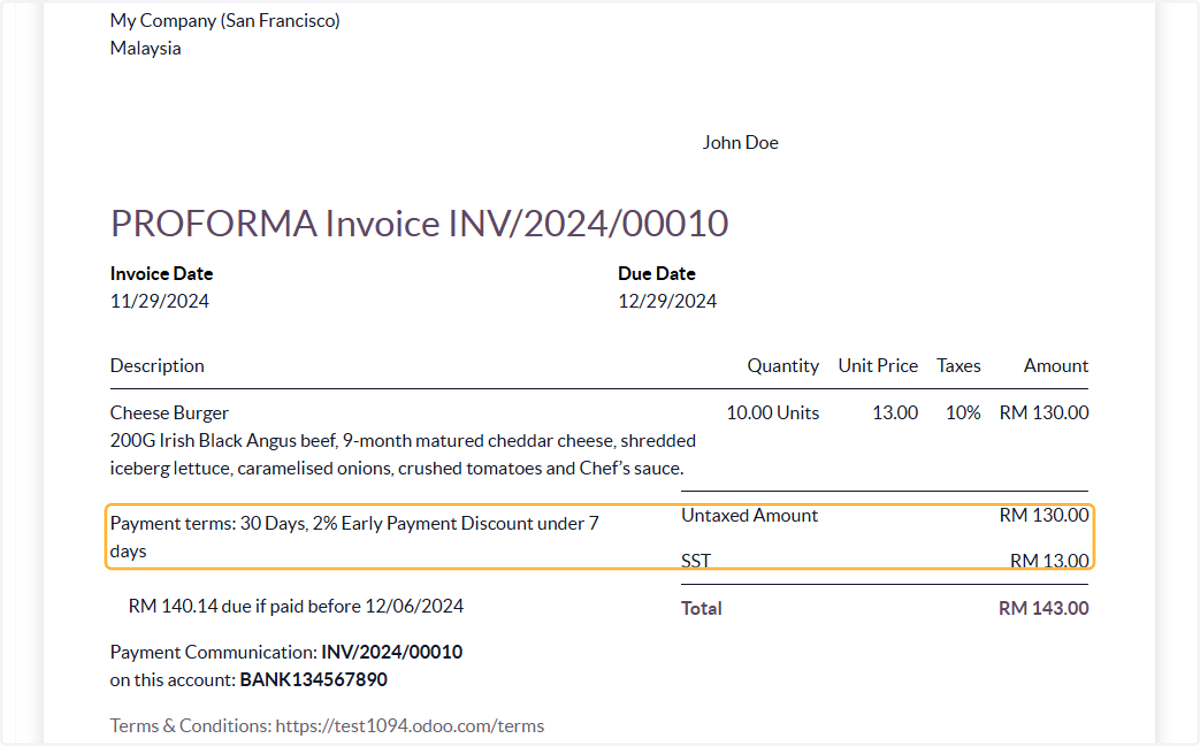Click the company name 'My Company (San Francisco)'
Screen dimensions: 1200x746
click(x=225, y=21)
